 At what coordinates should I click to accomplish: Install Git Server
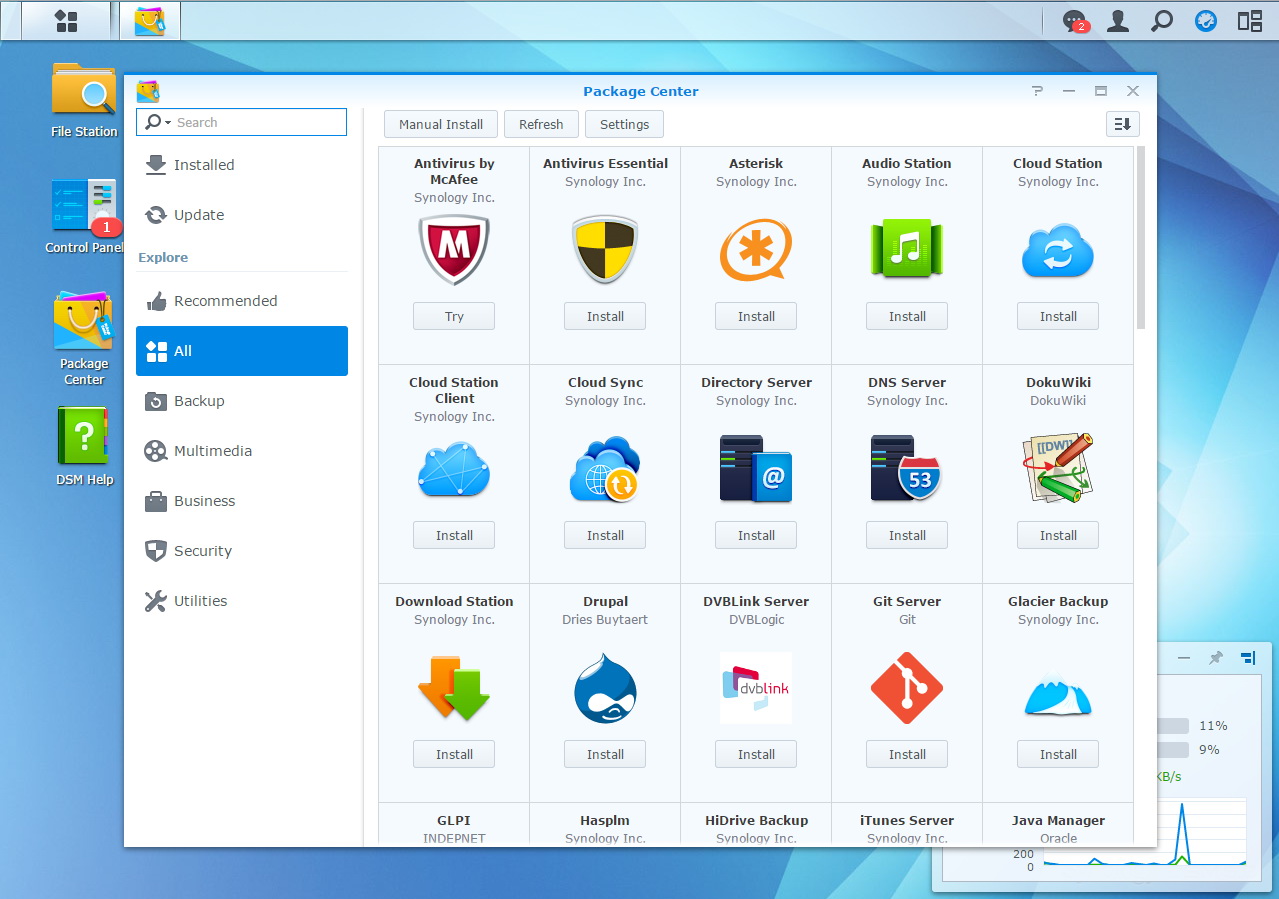coord(907,754)
